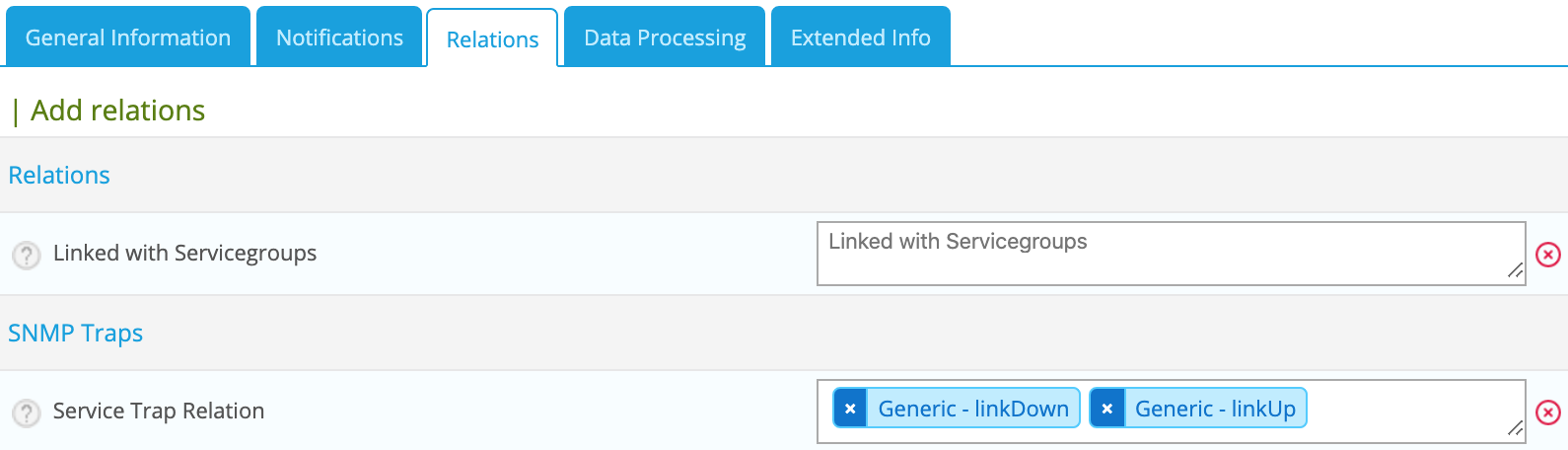The image size is (1568, 450).
Task: Switch to the Notifications tab
Action: (339, 37)
